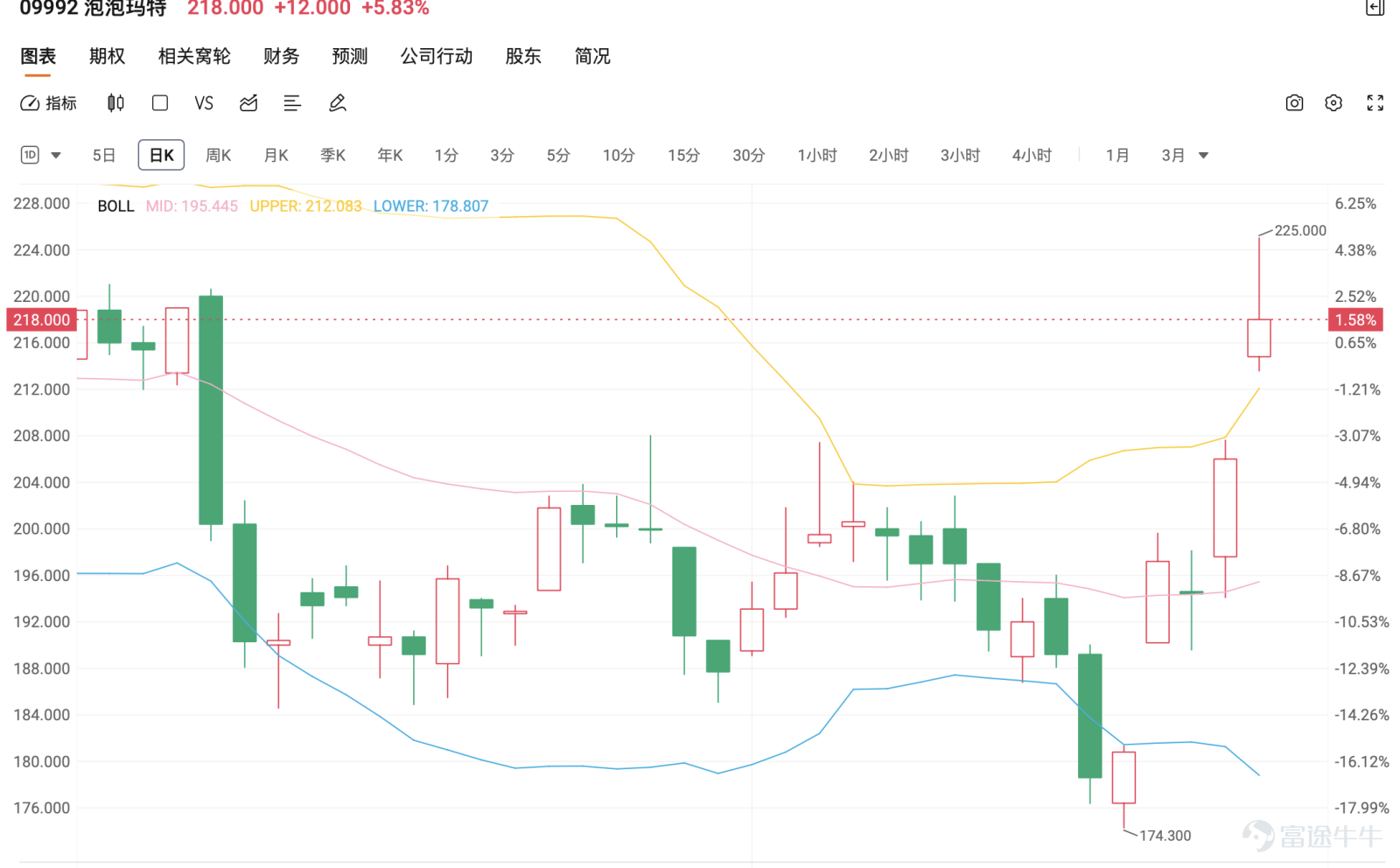
Task: Click the MID: 195.445 value
Action: coord(192,206)
